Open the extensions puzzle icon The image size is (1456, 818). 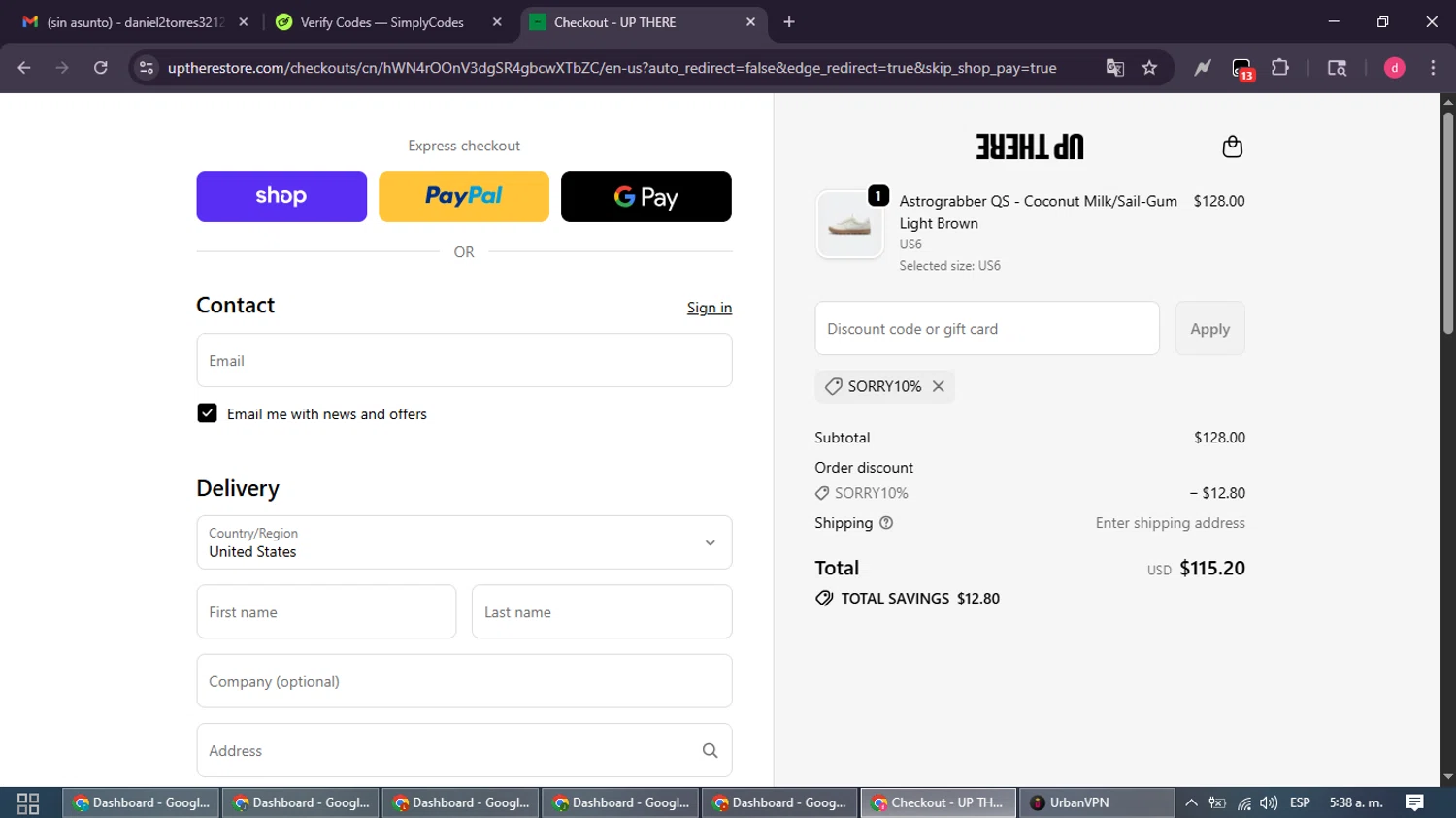[x=1280, y=68]
